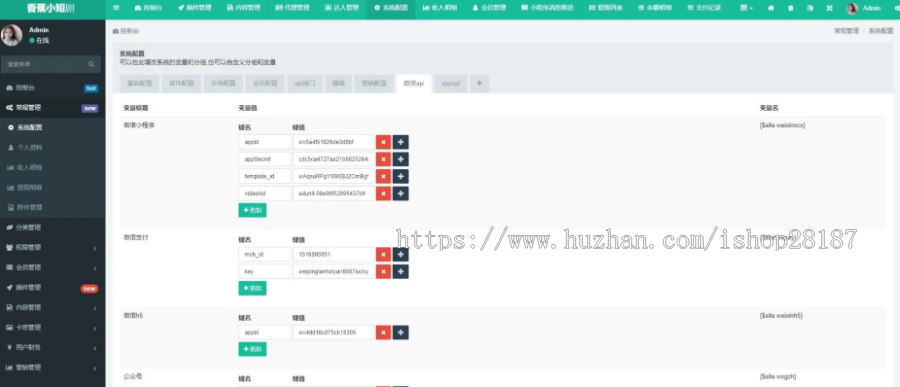Expand 权限管理 in the sidebar
Screen dimensions: 900x387
tap(52, 247)
